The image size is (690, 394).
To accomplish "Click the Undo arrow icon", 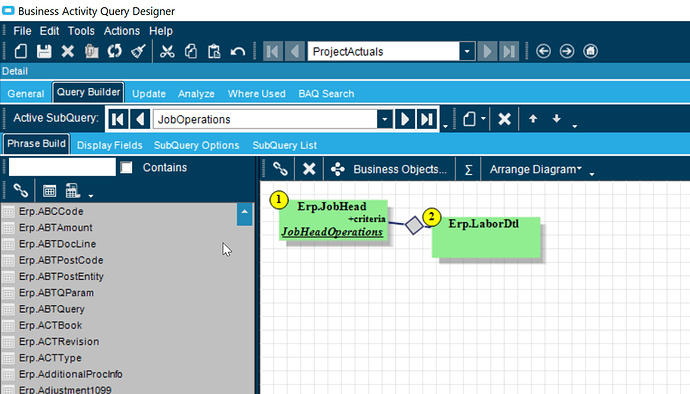I will [238, 52].
